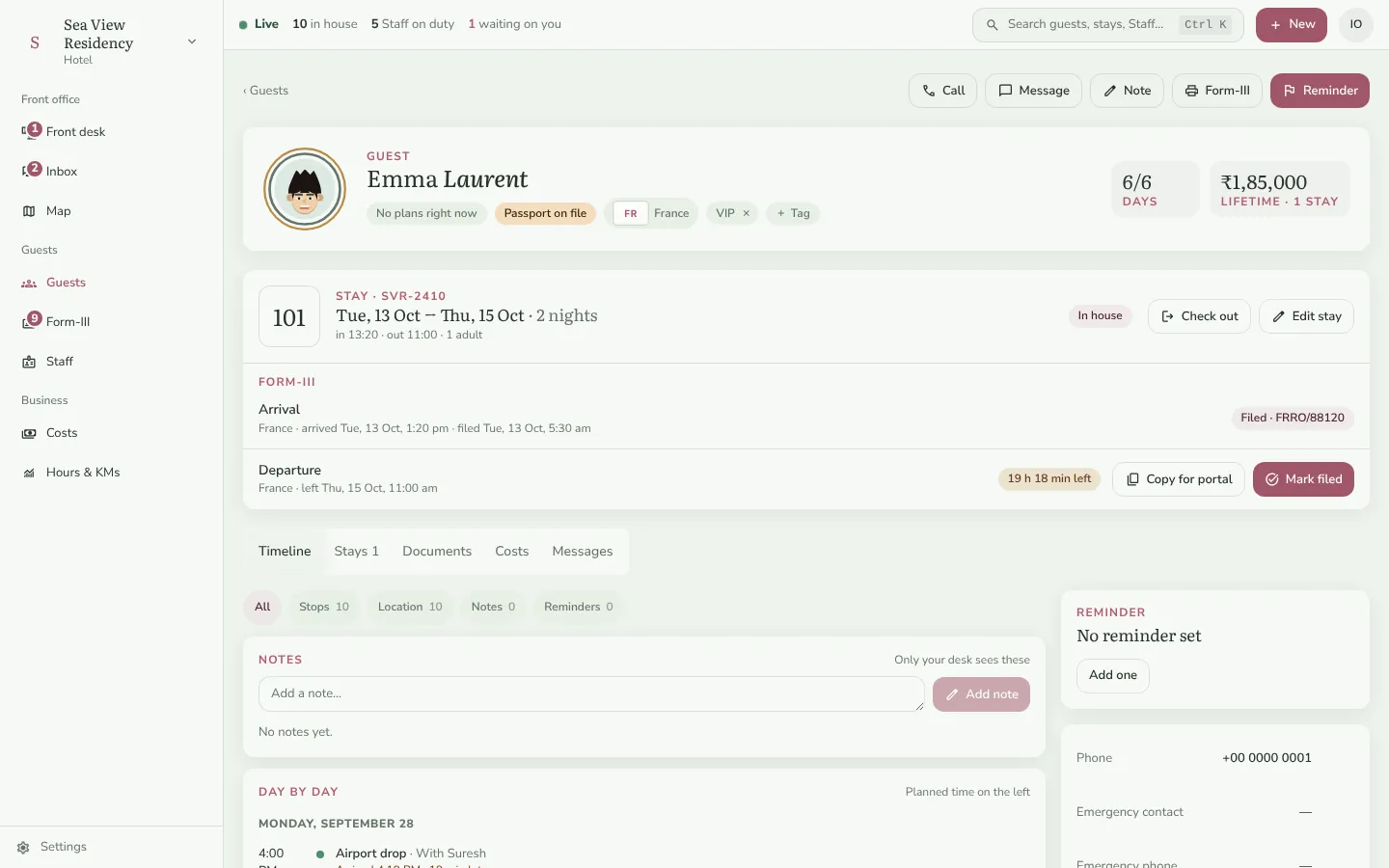Mark the departure form as filed
This screenshot has width=1389, height=868.
(x=1303, y=479)
